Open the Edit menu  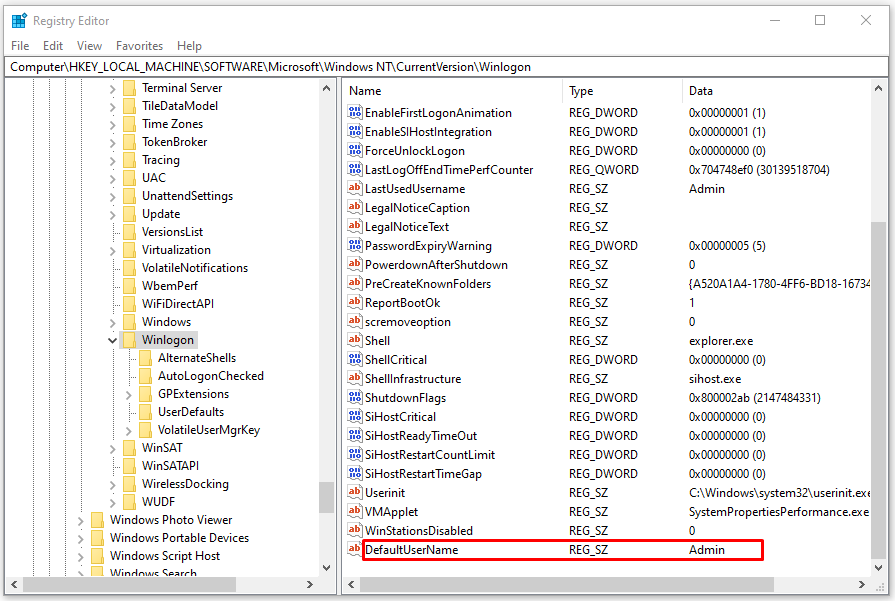click(53, 46)
